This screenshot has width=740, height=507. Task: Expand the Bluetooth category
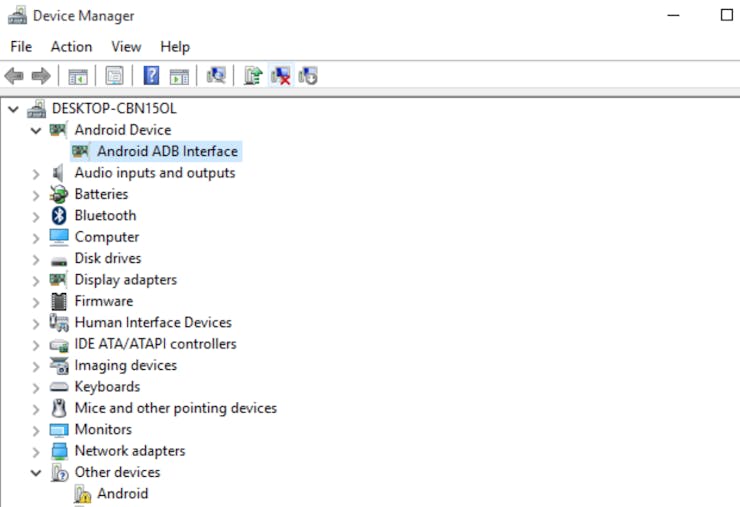pos(36,217)
